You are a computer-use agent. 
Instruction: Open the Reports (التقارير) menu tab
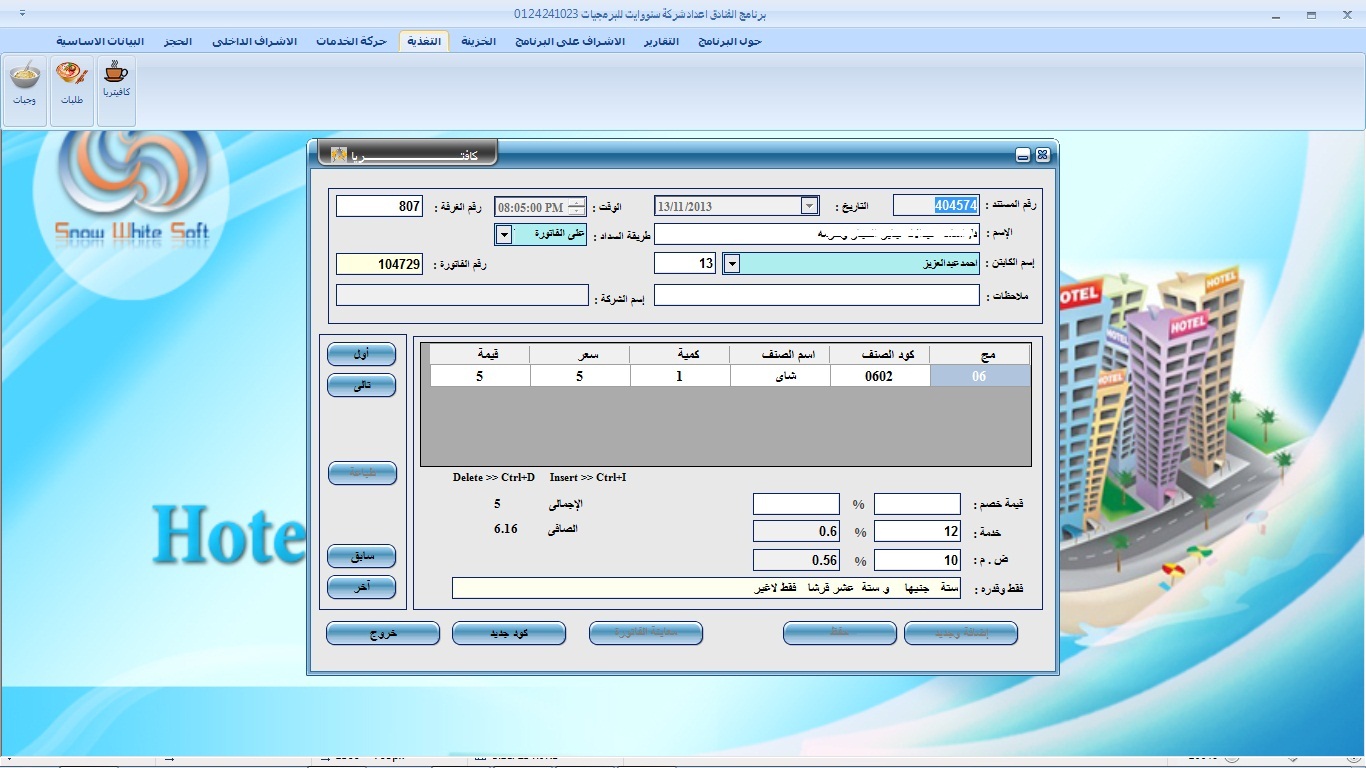click(659, 41)
